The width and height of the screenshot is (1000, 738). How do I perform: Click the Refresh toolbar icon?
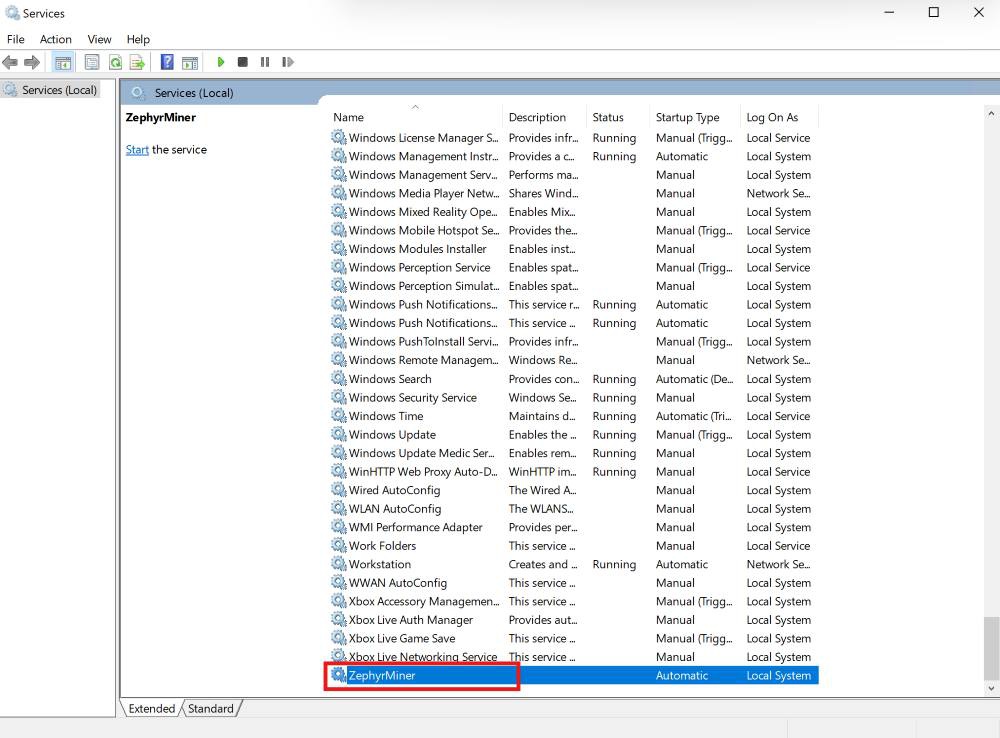[115, 62]
